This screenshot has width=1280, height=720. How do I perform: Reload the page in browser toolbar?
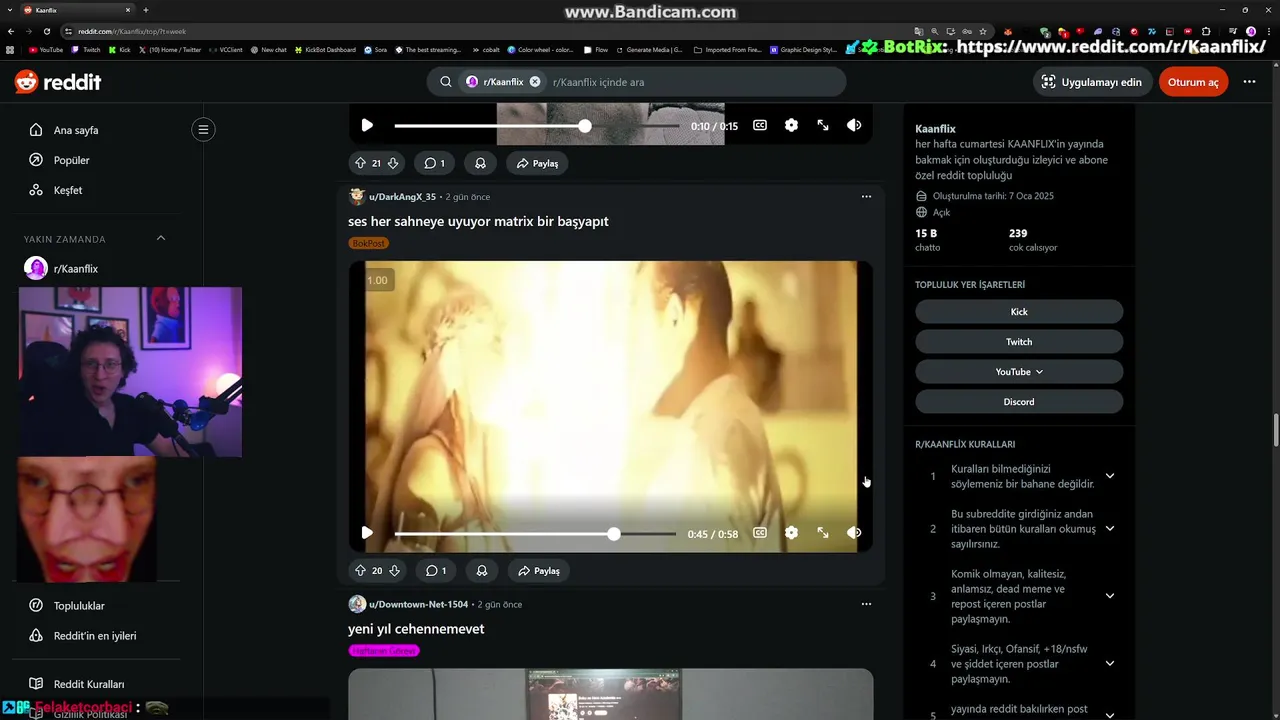(x=47, y=31)
